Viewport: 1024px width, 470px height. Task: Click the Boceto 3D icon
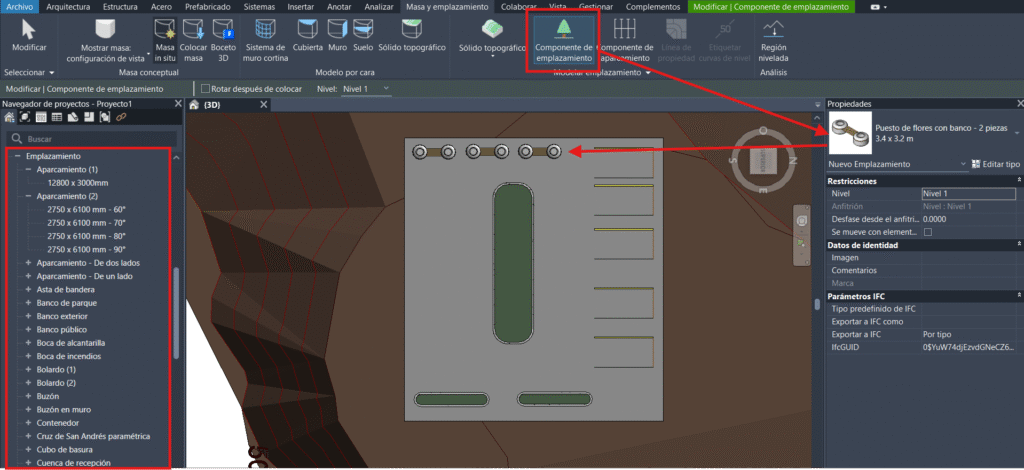tap(224, 40)
